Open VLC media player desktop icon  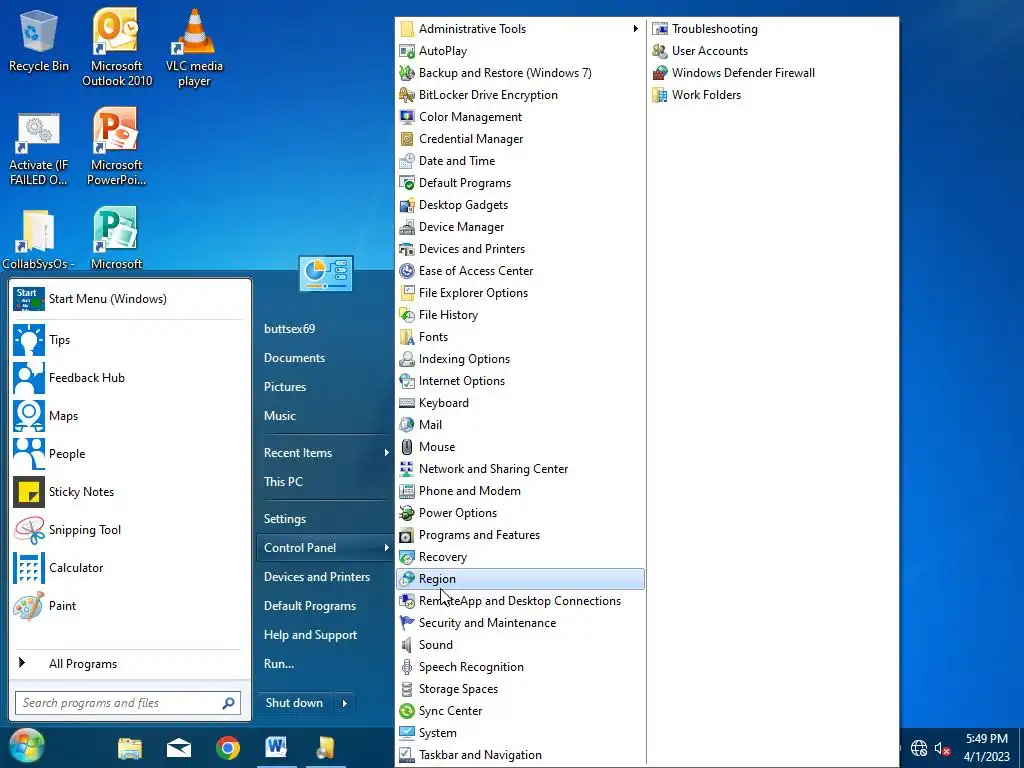point(194,47)
